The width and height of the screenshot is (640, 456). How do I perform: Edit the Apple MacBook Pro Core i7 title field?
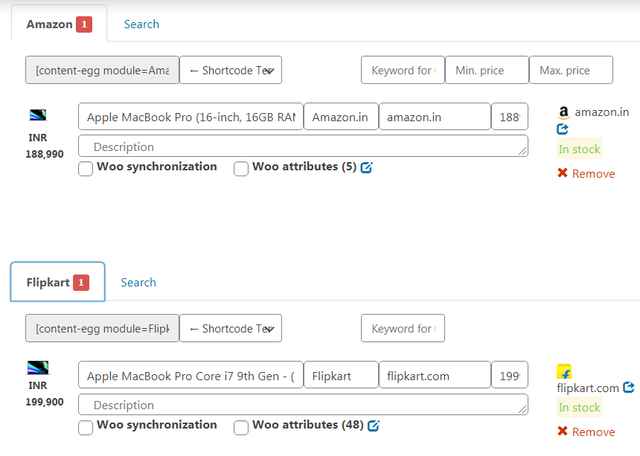(191, 375)
